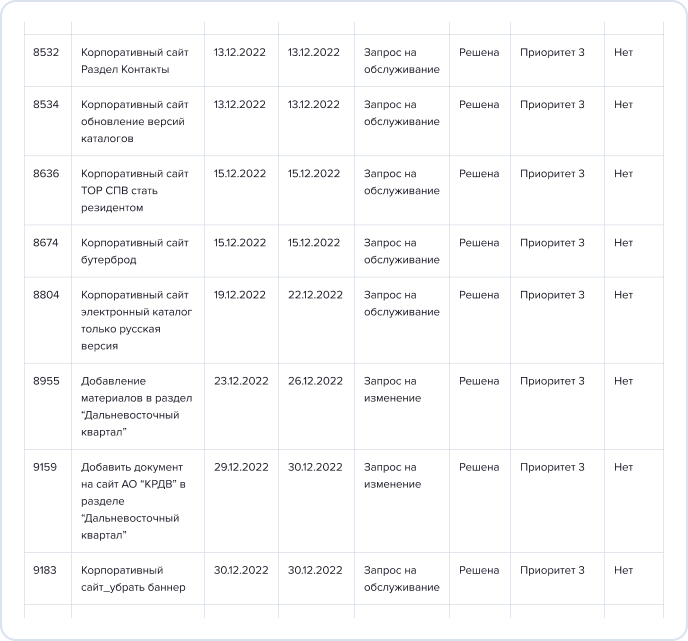Click ticket ID 9159
This screenshot has width=688, height=641.
point(46,467)
